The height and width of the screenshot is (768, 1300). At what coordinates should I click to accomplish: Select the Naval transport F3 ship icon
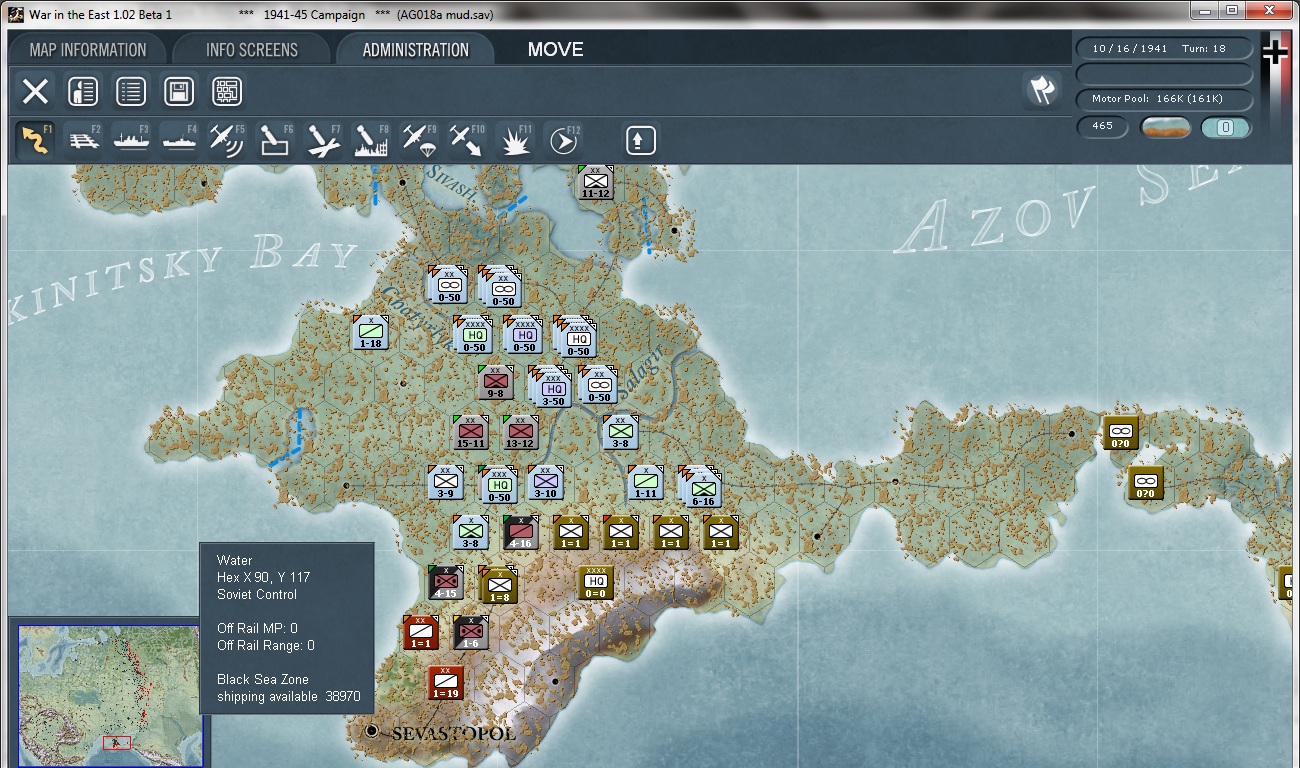132,140
